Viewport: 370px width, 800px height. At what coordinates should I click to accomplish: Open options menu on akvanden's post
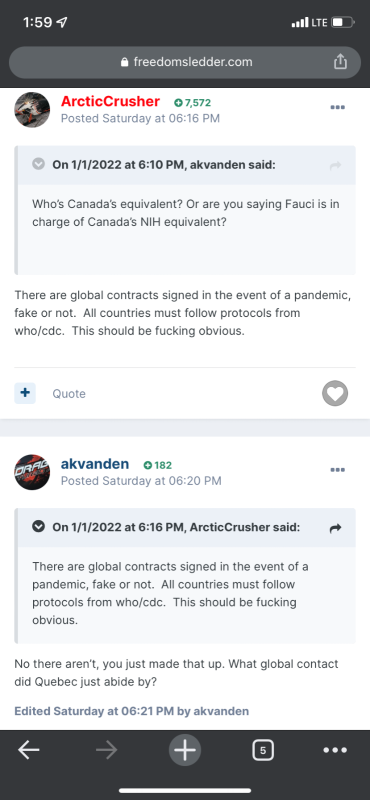click(x=337, y=470)
